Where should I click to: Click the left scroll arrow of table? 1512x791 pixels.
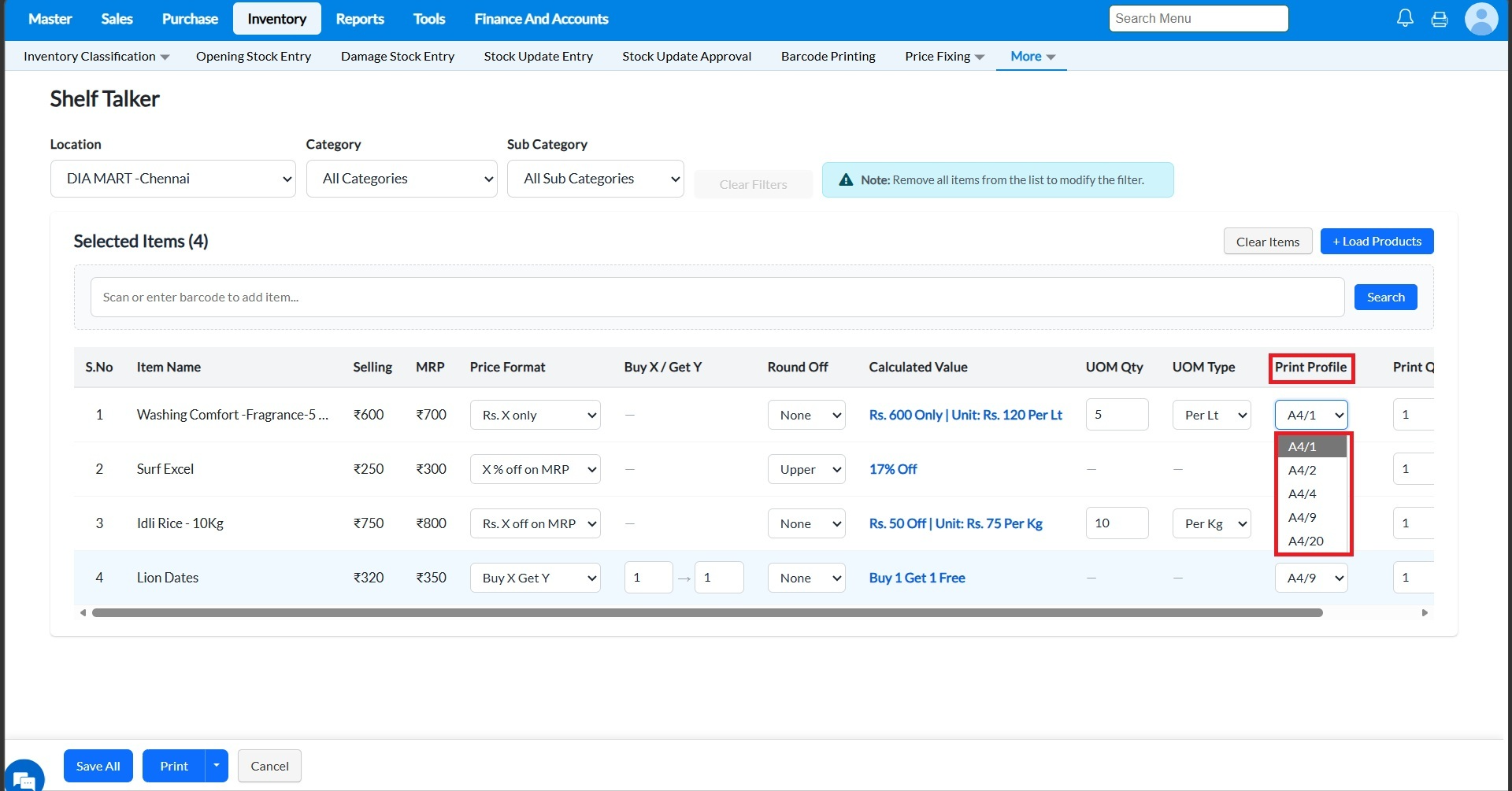point(83,612)
